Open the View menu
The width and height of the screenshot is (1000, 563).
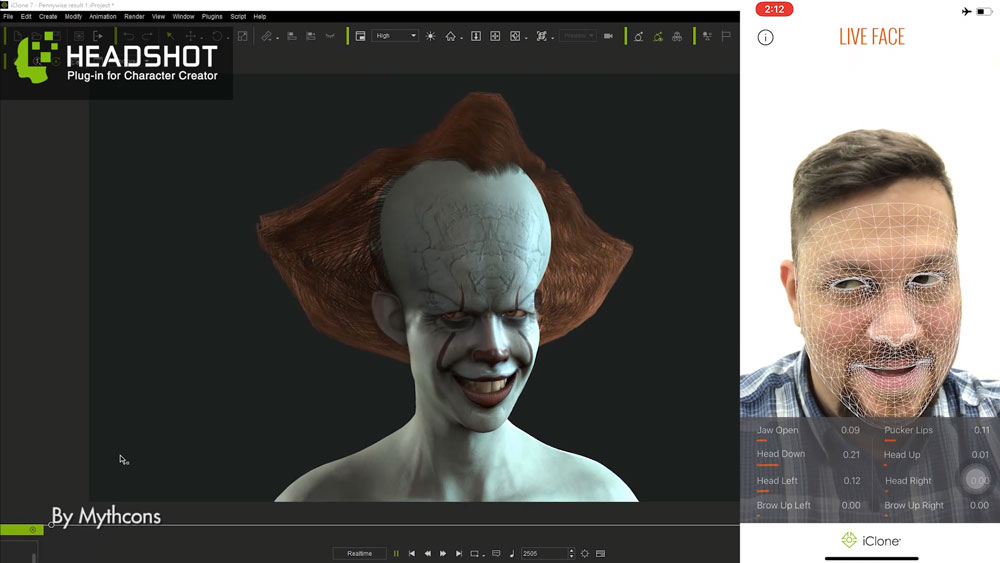tap(158, 17)
